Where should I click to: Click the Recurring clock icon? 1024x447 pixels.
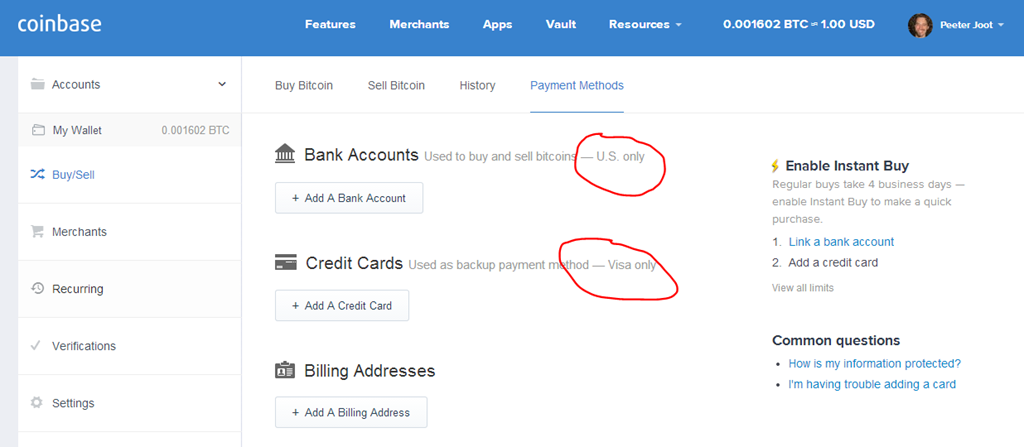[x=38, y=288]
